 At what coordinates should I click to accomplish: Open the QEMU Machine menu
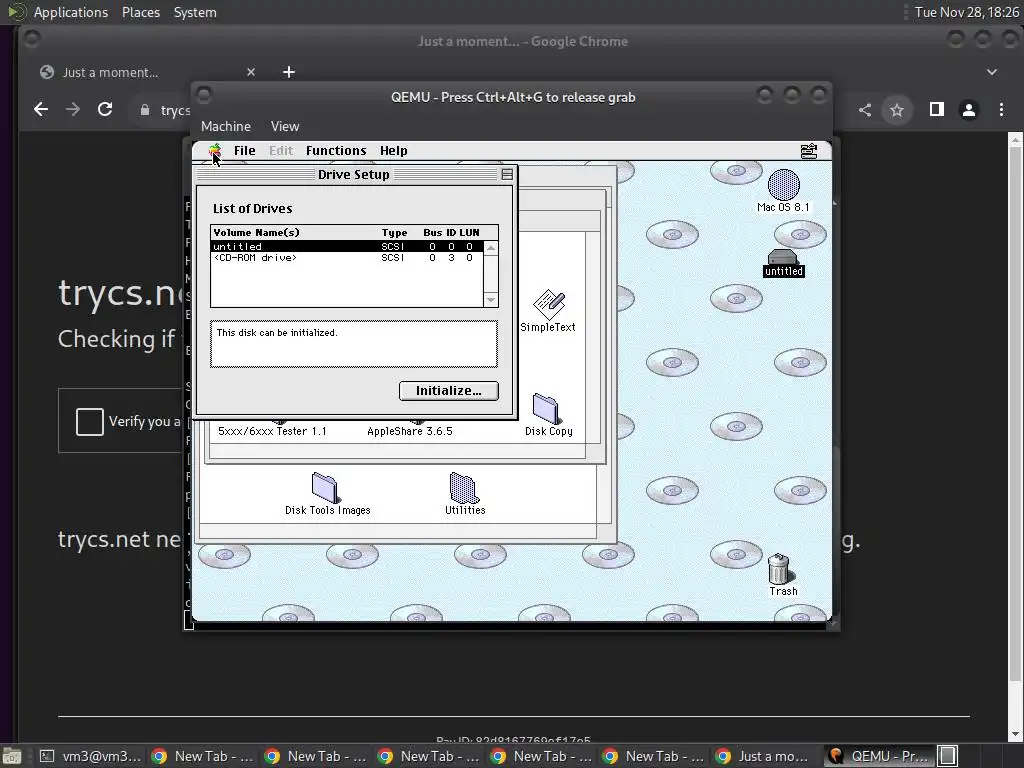[x=225, y=126]
